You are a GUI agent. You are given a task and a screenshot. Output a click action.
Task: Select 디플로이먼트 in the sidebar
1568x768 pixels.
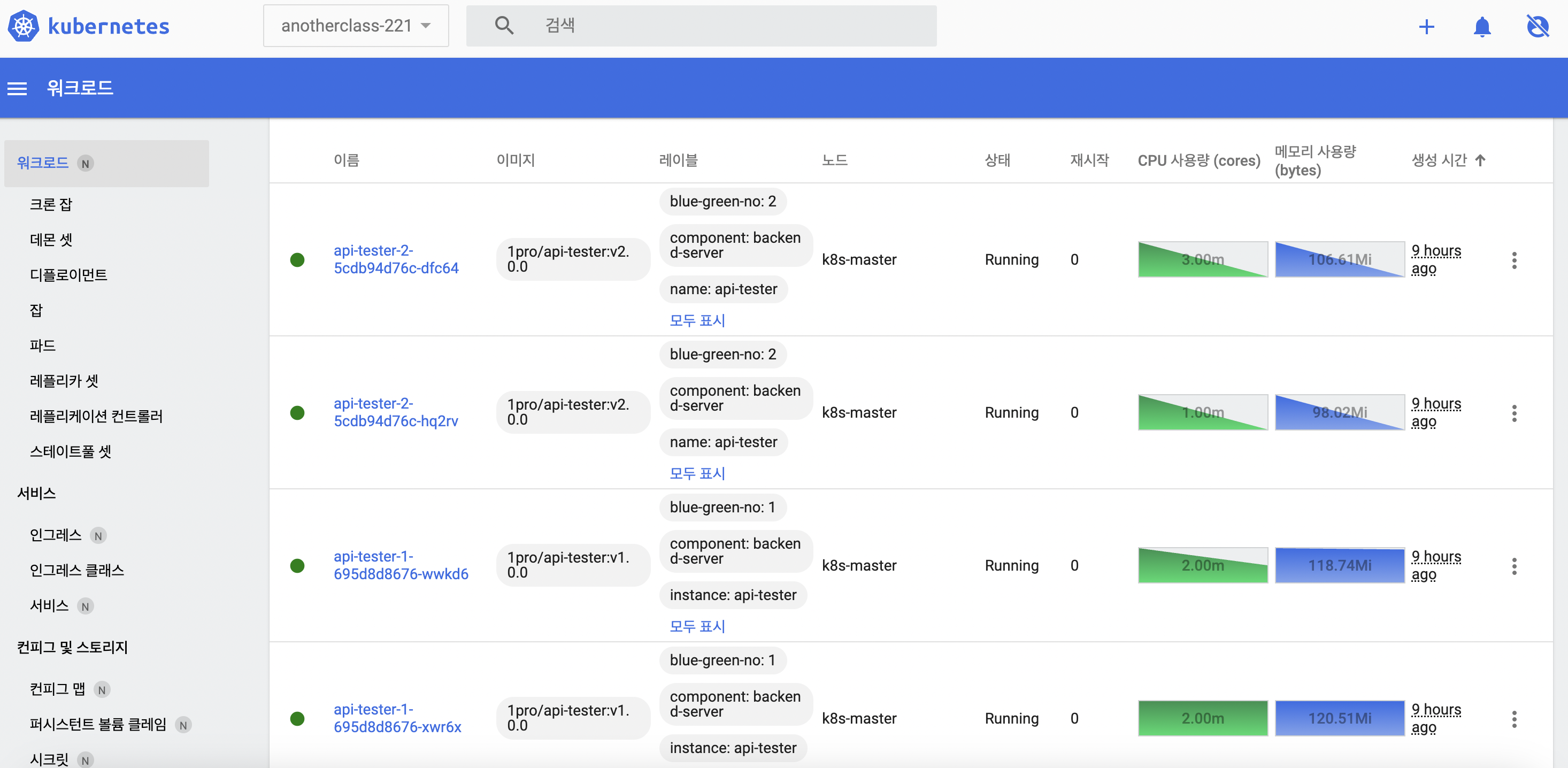68,275
